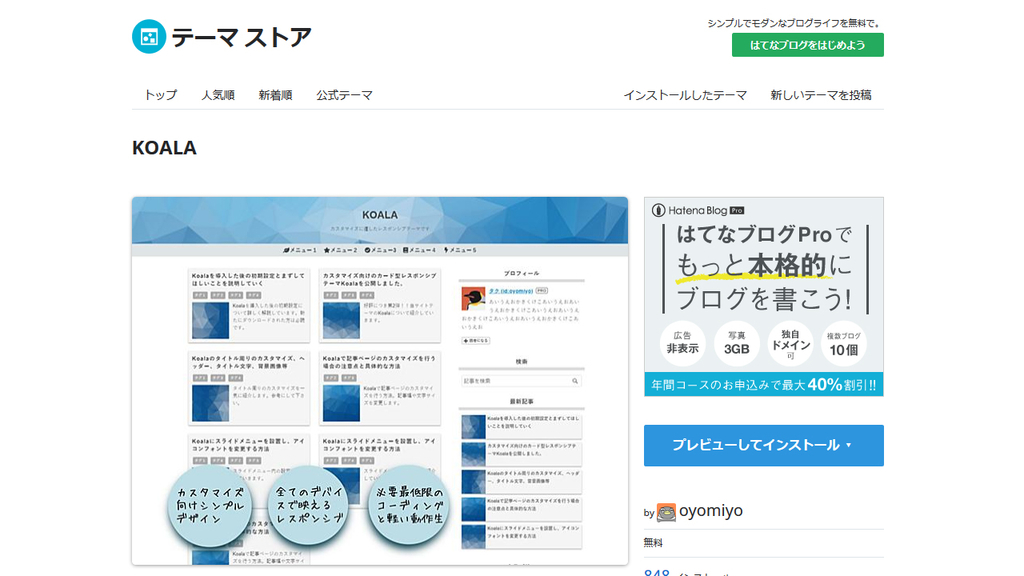Click the 独自ドメイン circle in the ad
The image size is (1024, 576).
pyautogui.click(x=790, y=343)
